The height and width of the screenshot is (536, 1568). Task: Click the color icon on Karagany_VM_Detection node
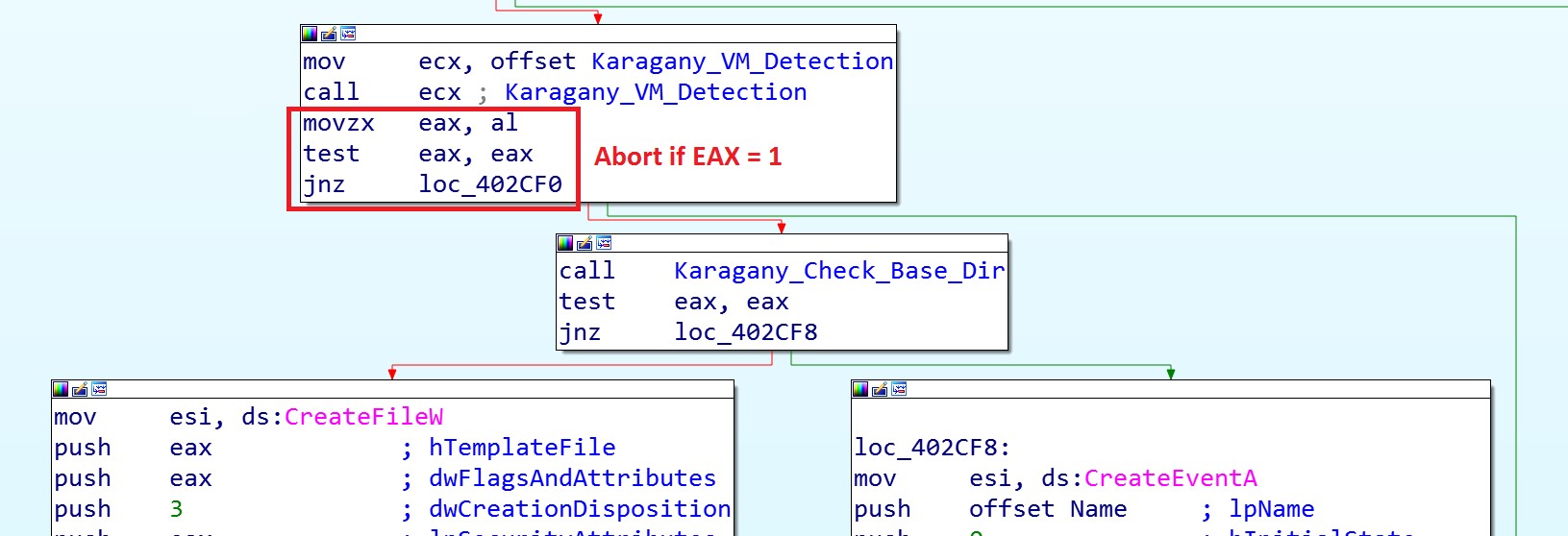click(x=309, y=34)
